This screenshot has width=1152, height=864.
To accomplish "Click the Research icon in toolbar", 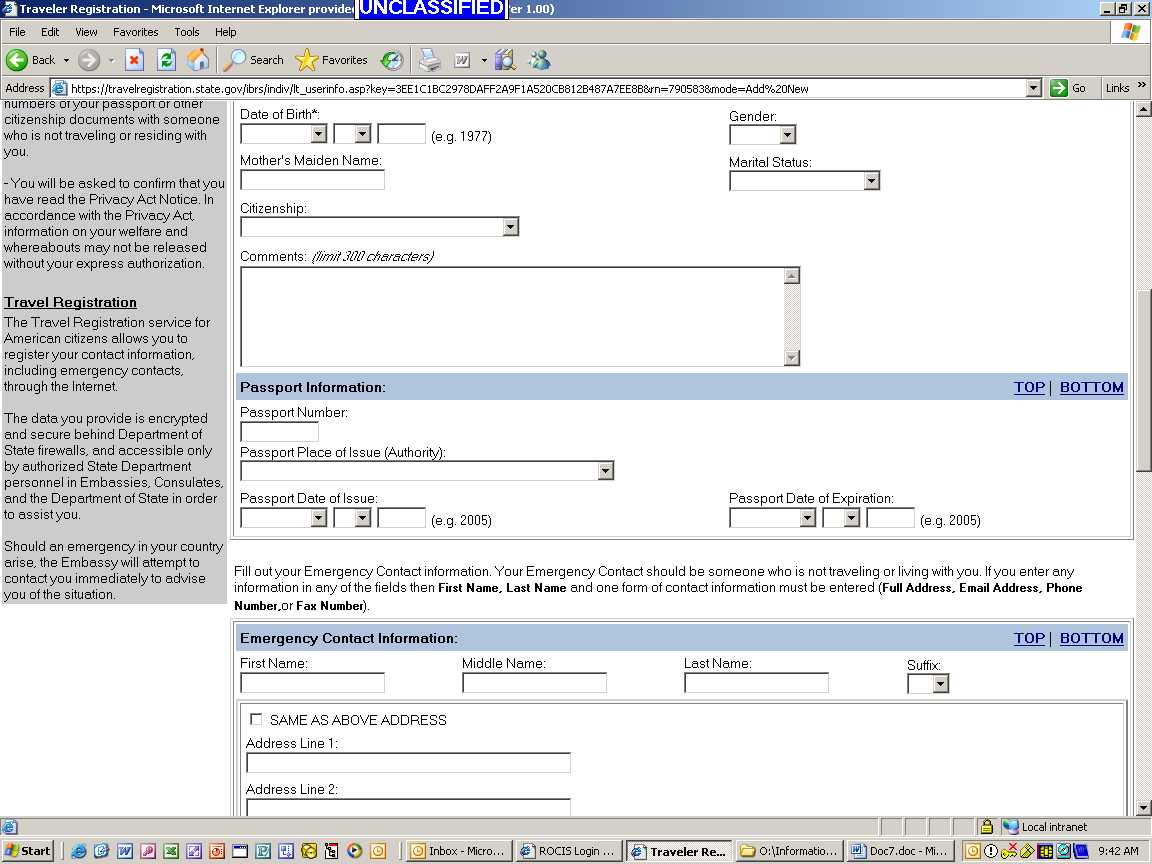I will click(505, 60).
